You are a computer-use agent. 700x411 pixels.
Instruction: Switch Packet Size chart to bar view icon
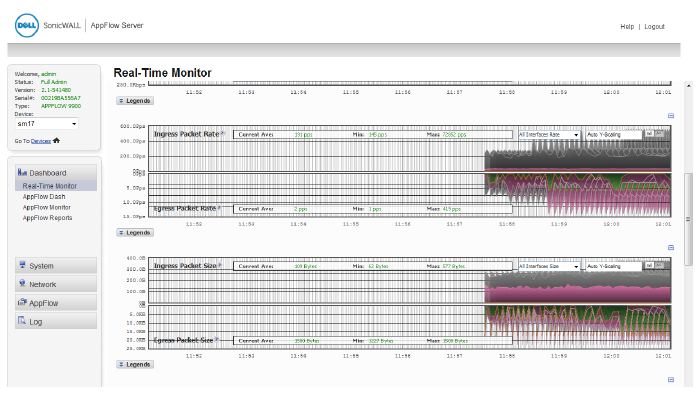click(x=650, y=266)
